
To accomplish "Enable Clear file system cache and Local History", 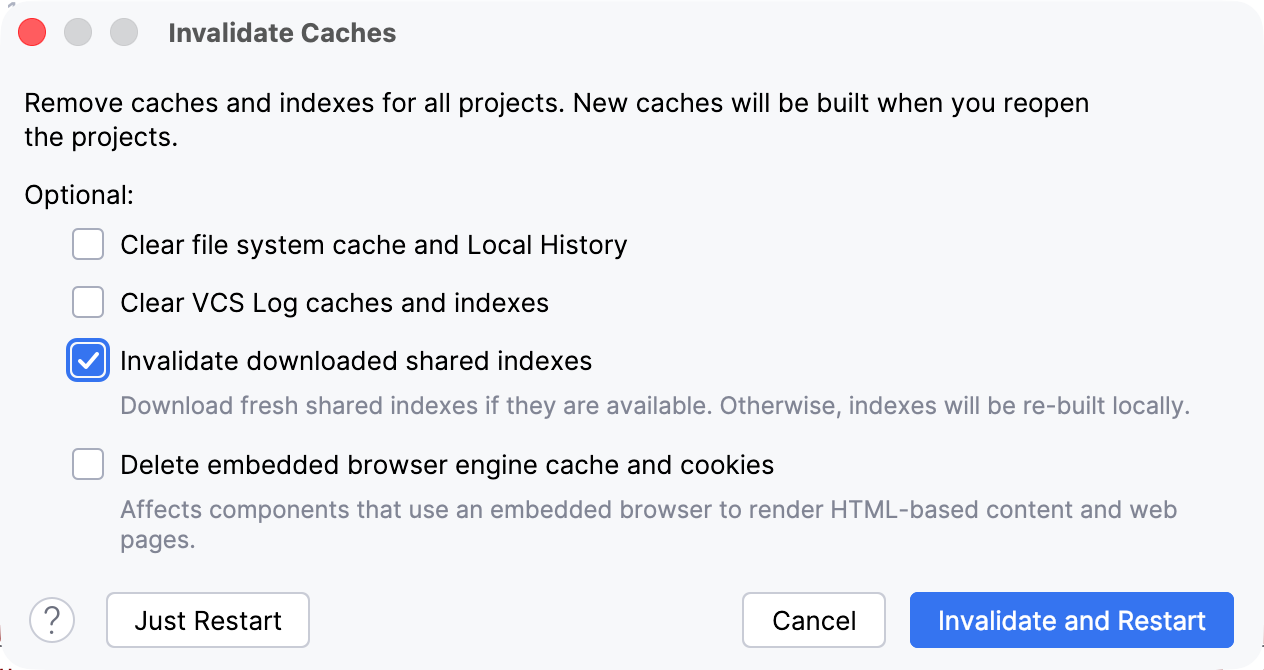I will [x=88, y=244].
